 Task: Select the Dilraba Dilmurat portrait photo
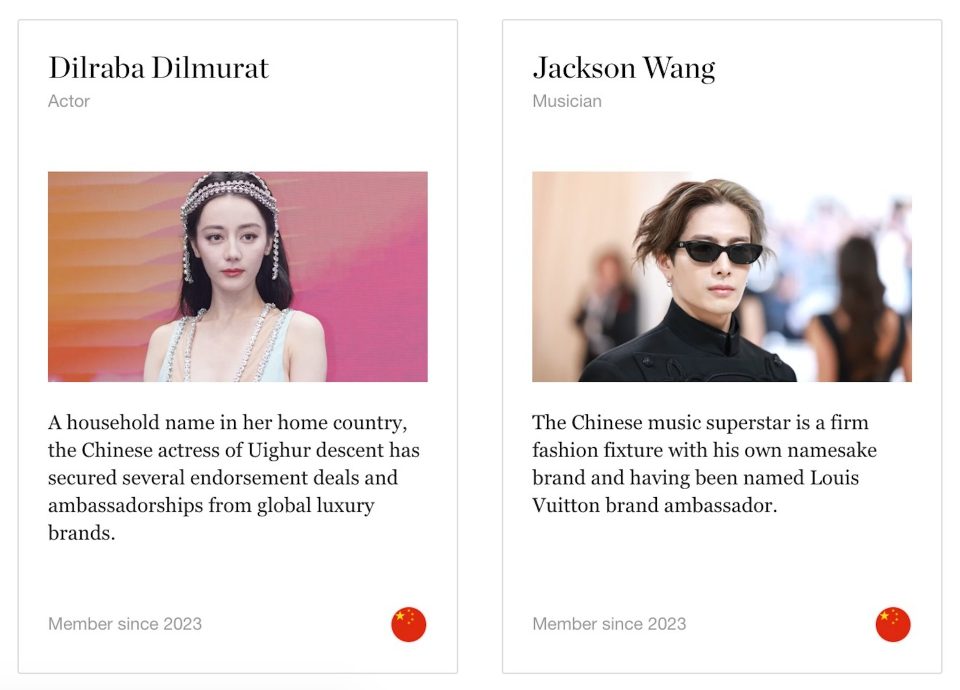[238, 276]
